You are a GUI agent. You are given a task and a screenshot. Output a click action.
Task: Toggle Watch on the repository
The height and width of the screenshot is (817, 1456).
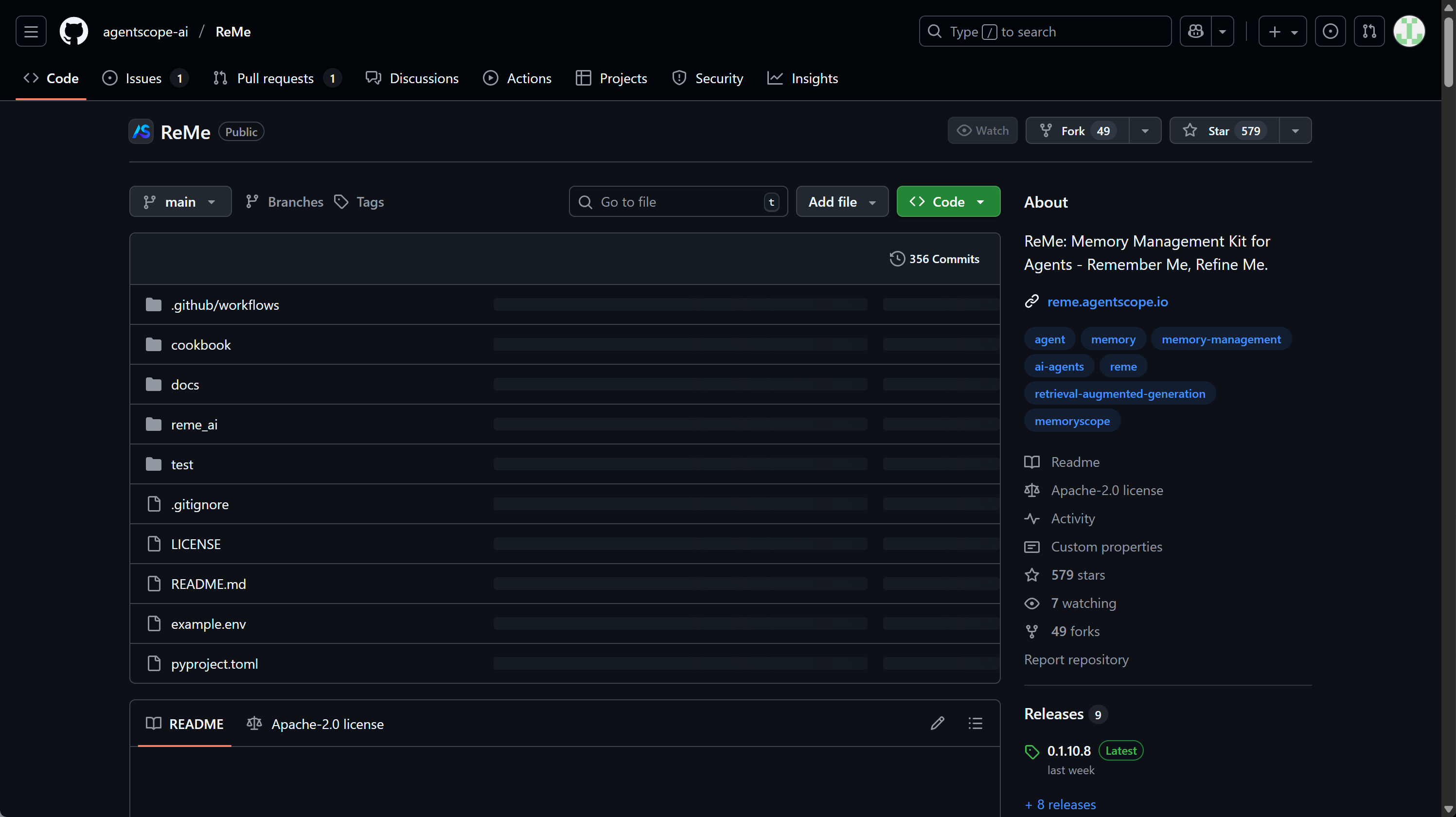[x=982, y=131]
